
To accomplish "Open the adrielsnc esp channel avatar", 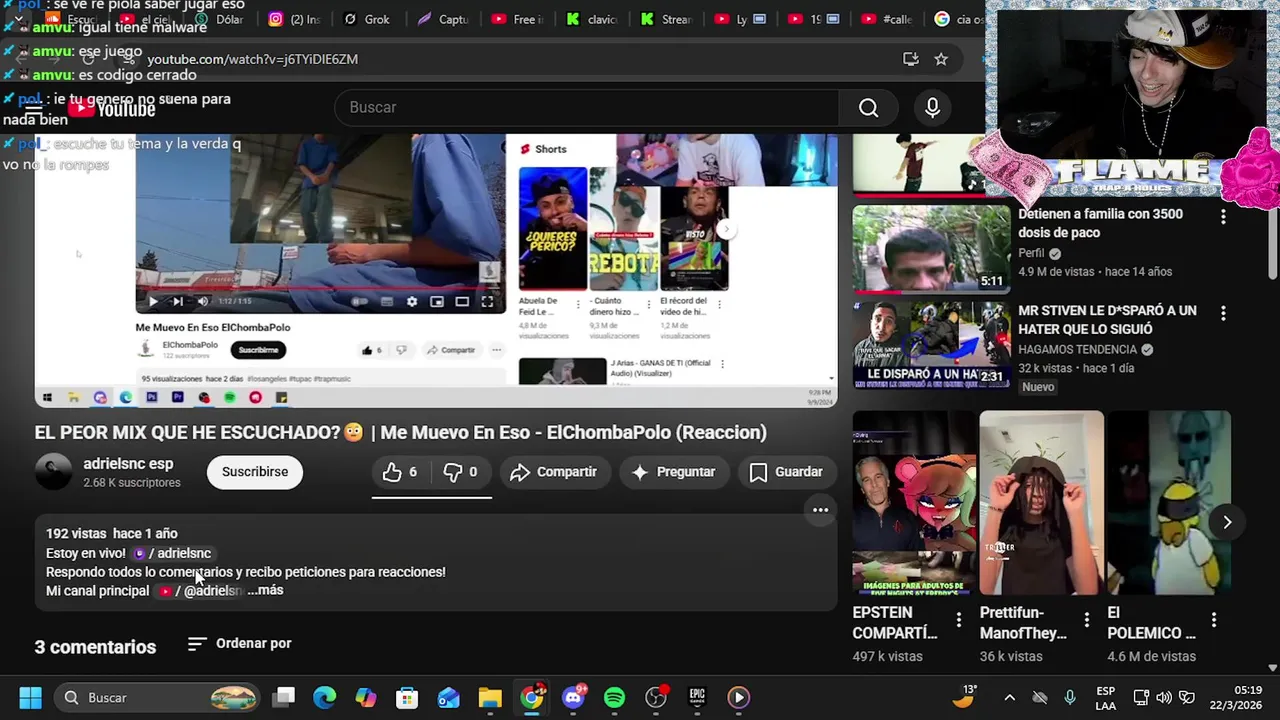I will [54, 472].
